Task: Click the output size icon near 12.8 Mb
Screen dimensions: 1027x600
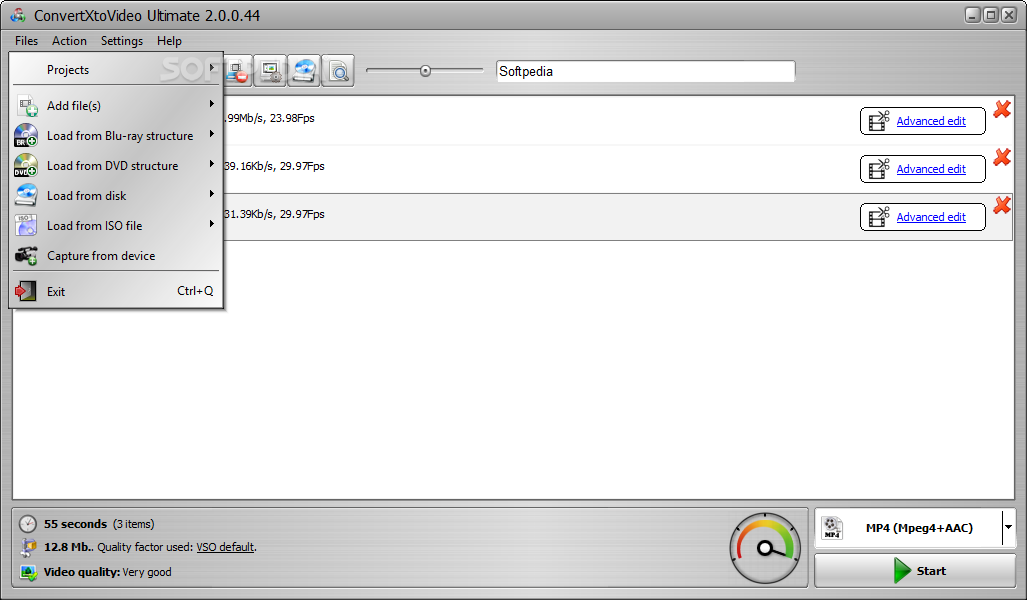Action: coord(28,547)
